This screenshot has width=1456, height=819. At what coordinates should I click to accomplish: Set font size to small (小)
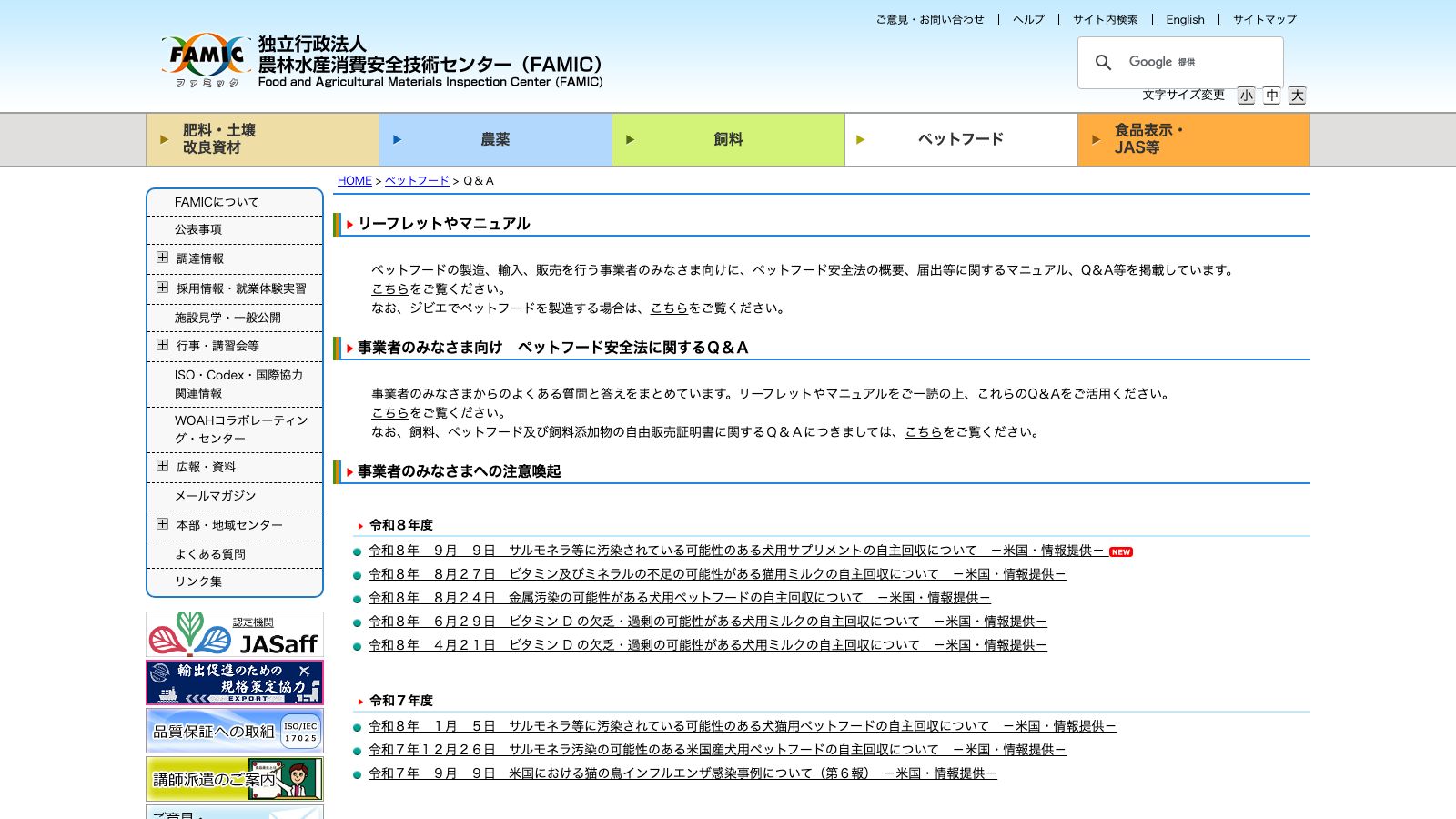pyautogui.click(x=1246, y=96)
